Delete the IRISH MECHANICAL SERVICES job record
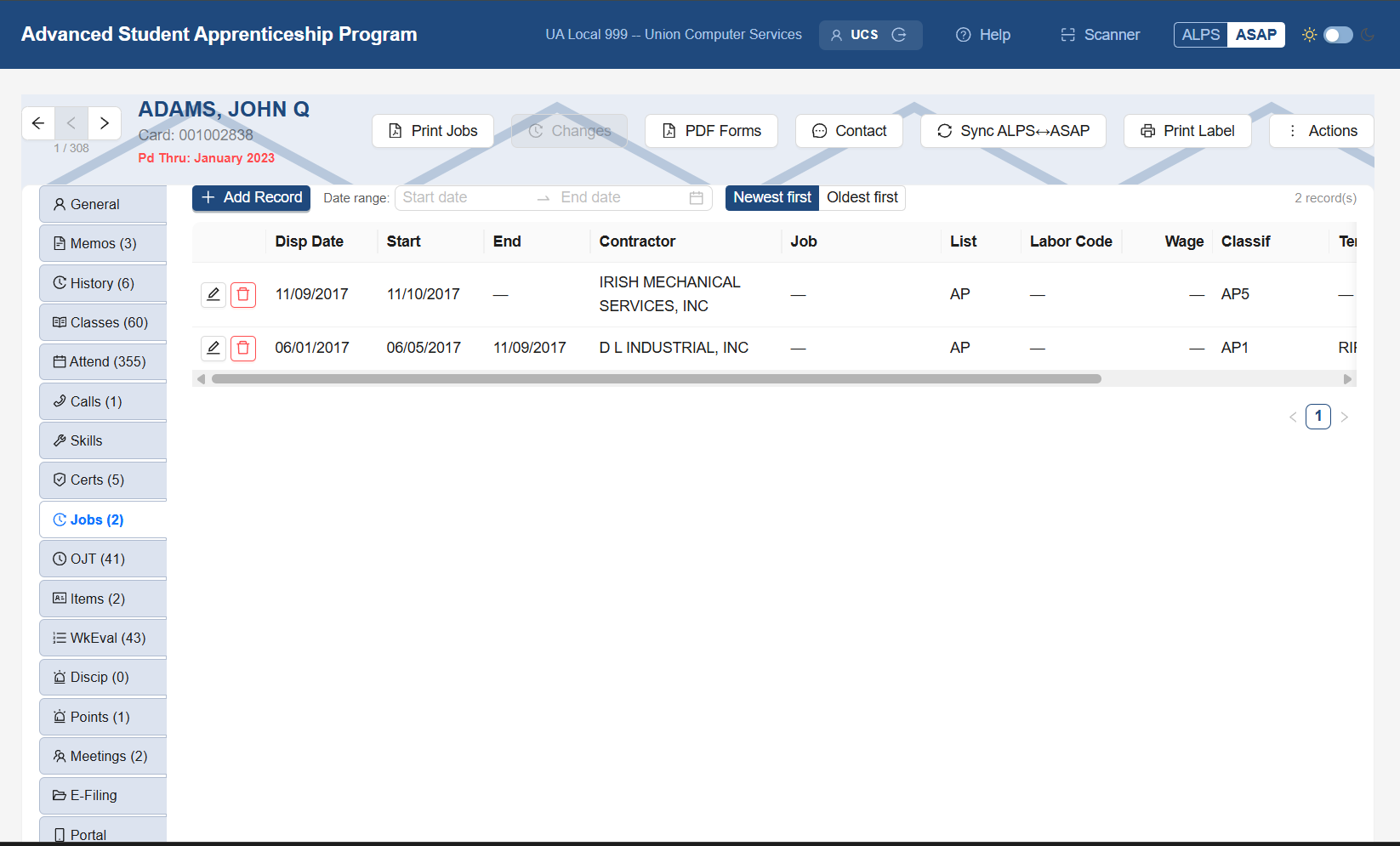1400x846 pixels. click(243, 294)
